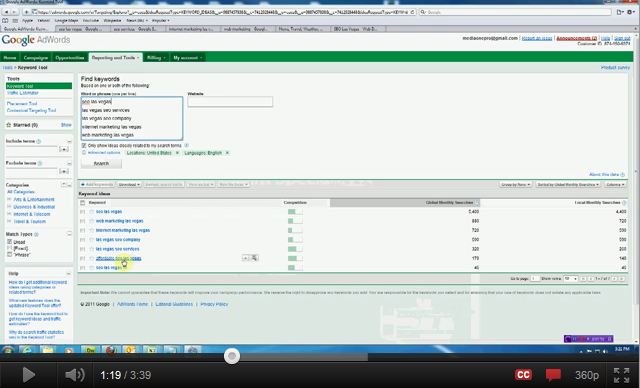The width and height of the screenshot is (640, 388).
Task: Open the Firefox icon in the taskbar
Action: click(x=110, y=350)
